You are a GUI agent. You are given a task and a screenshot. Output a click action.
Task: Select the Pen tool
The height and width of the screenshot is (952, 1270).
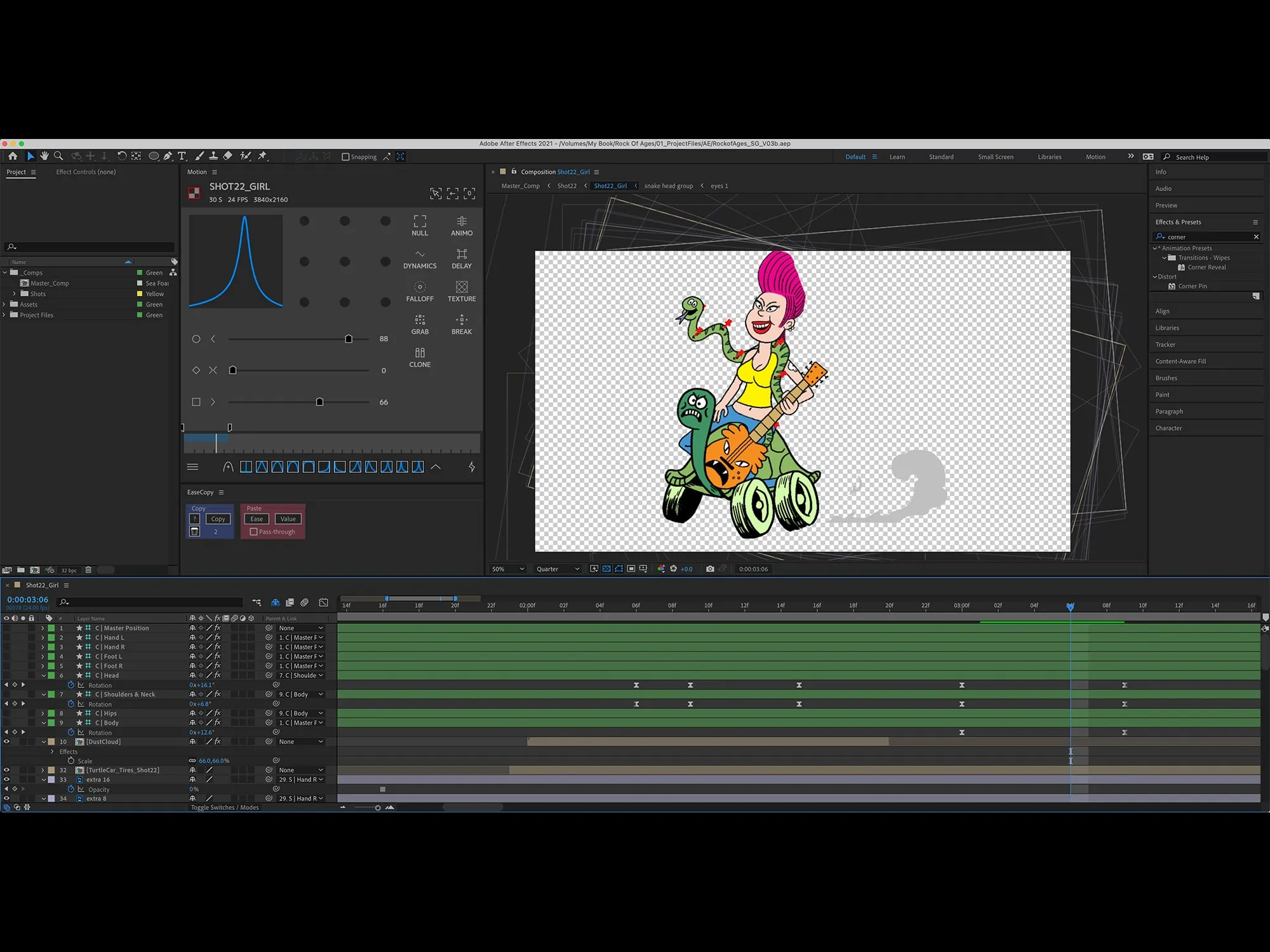[168, 156]
